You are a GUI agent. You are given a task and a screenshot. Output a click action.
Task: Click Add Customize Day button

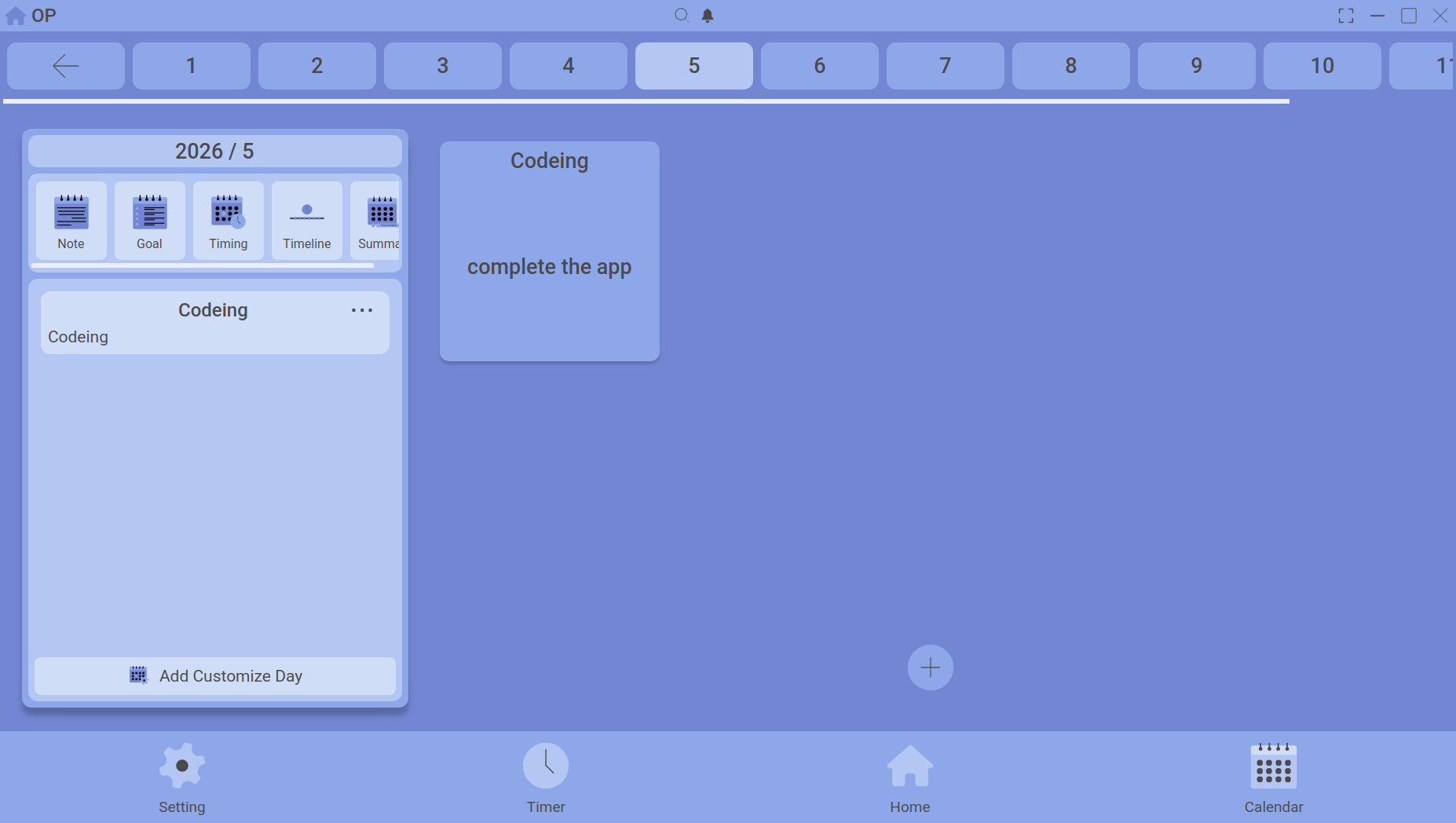[215, 676]
